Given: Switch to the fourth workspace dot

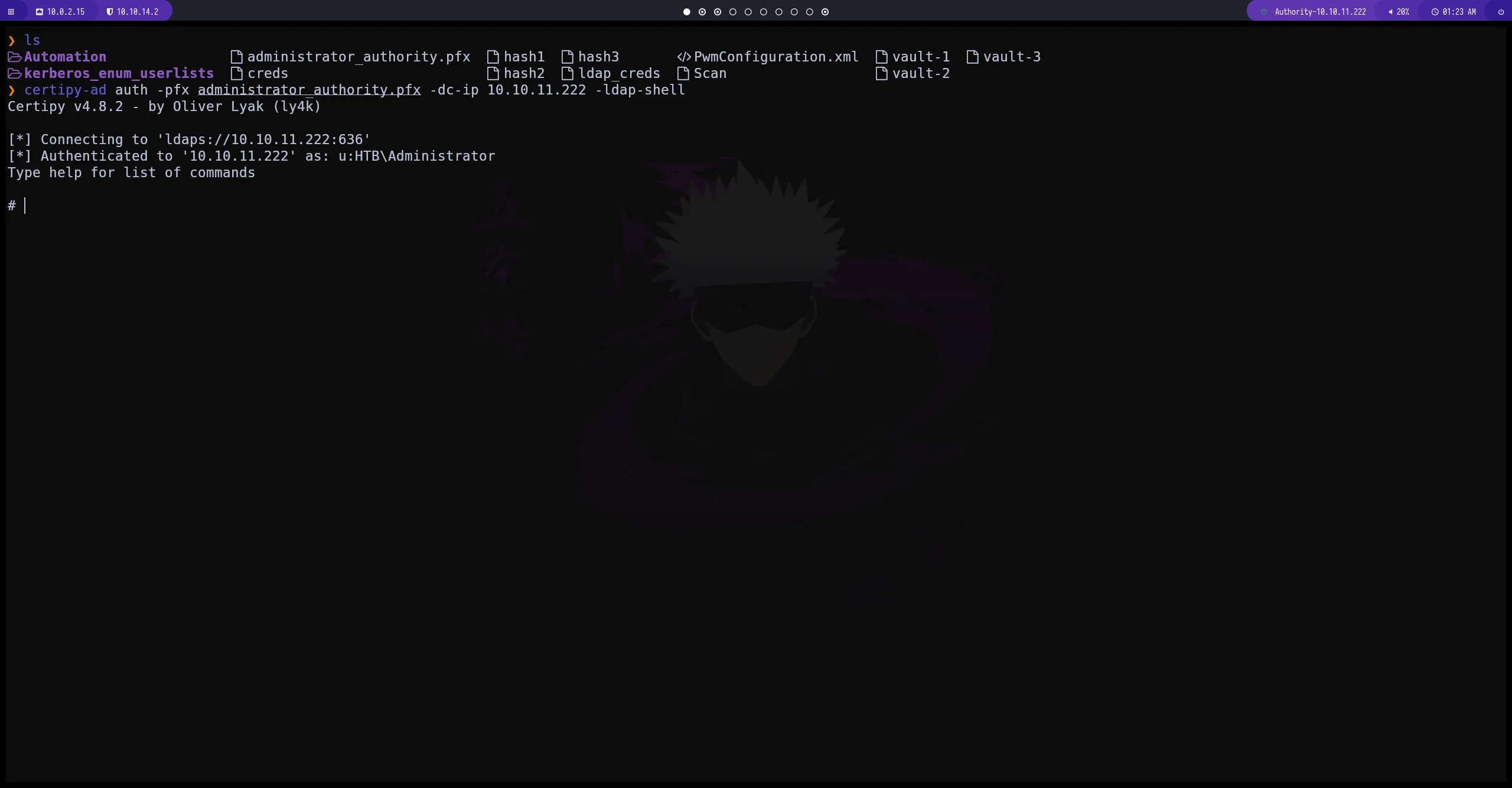Looking at the screenshot, I should pyautogui.click(x=732, y=12).
